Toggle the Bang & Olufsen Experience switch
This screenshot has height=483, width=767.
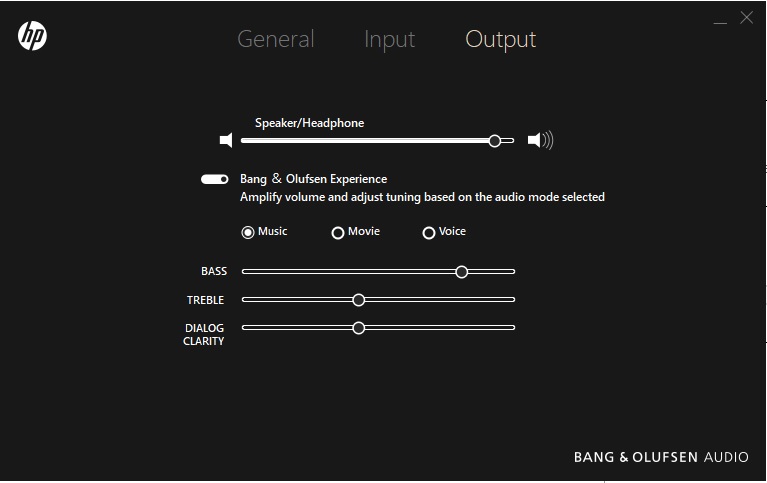point(215,179)
